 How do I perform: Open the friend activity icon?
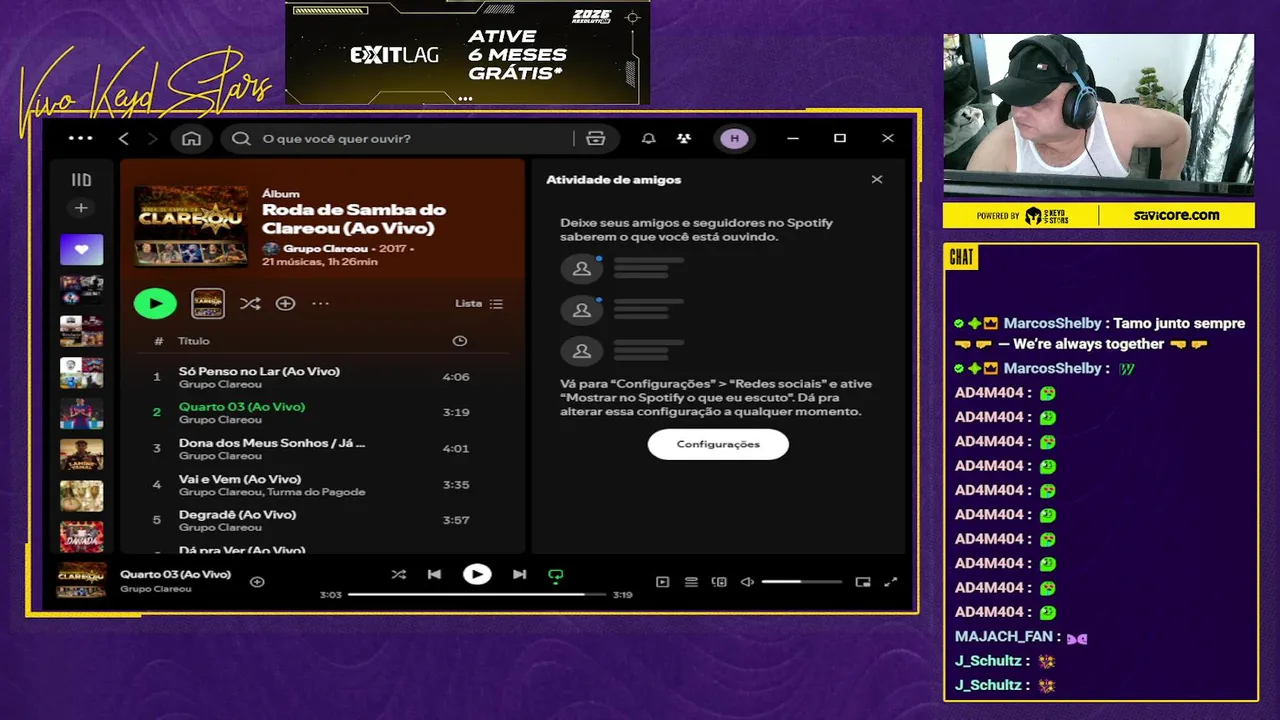pos(683,138)
